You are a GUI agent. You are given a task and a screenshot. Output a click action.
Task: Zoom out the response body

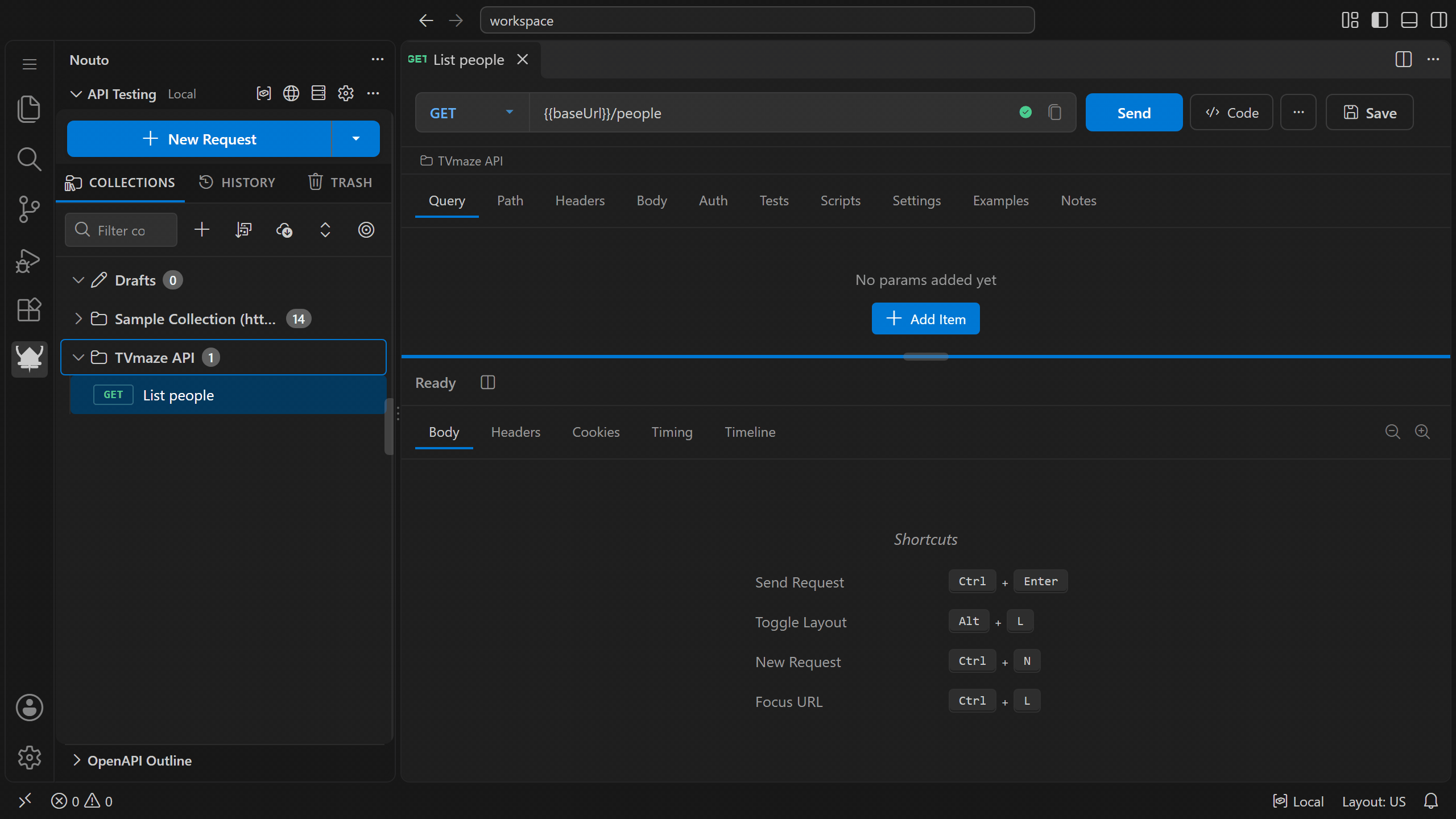(x=1392, y=432)
